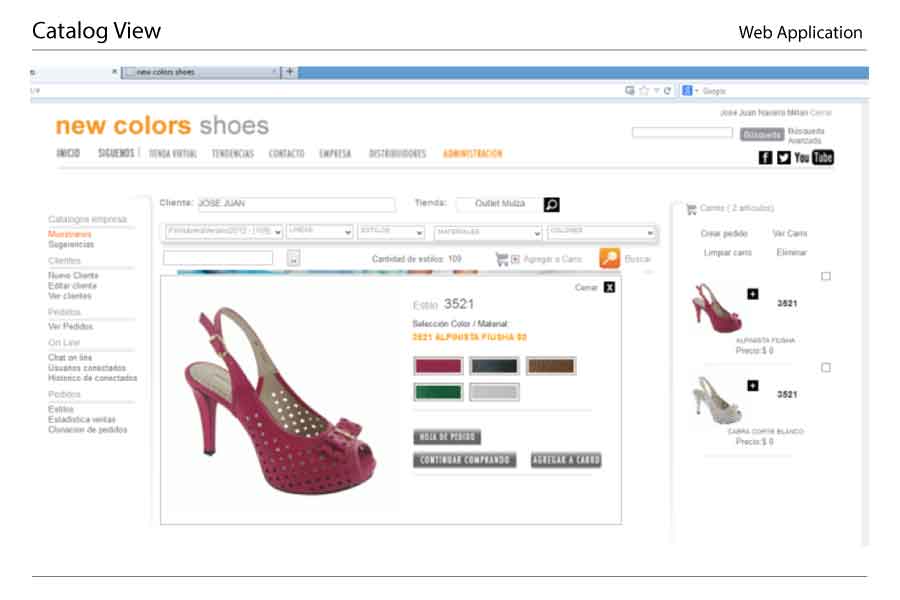Go to Tendencias in the navigation bar
Image resolution: width=900 pixels, height=600 pixels.
232,154
